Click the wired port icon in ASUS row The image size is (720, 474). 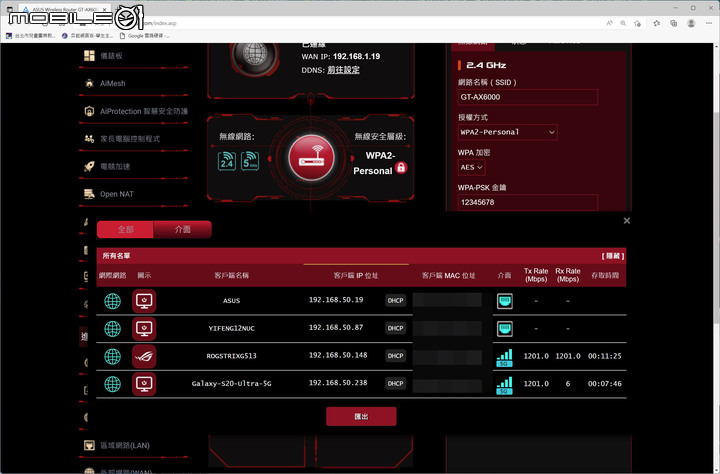point(505,301)
